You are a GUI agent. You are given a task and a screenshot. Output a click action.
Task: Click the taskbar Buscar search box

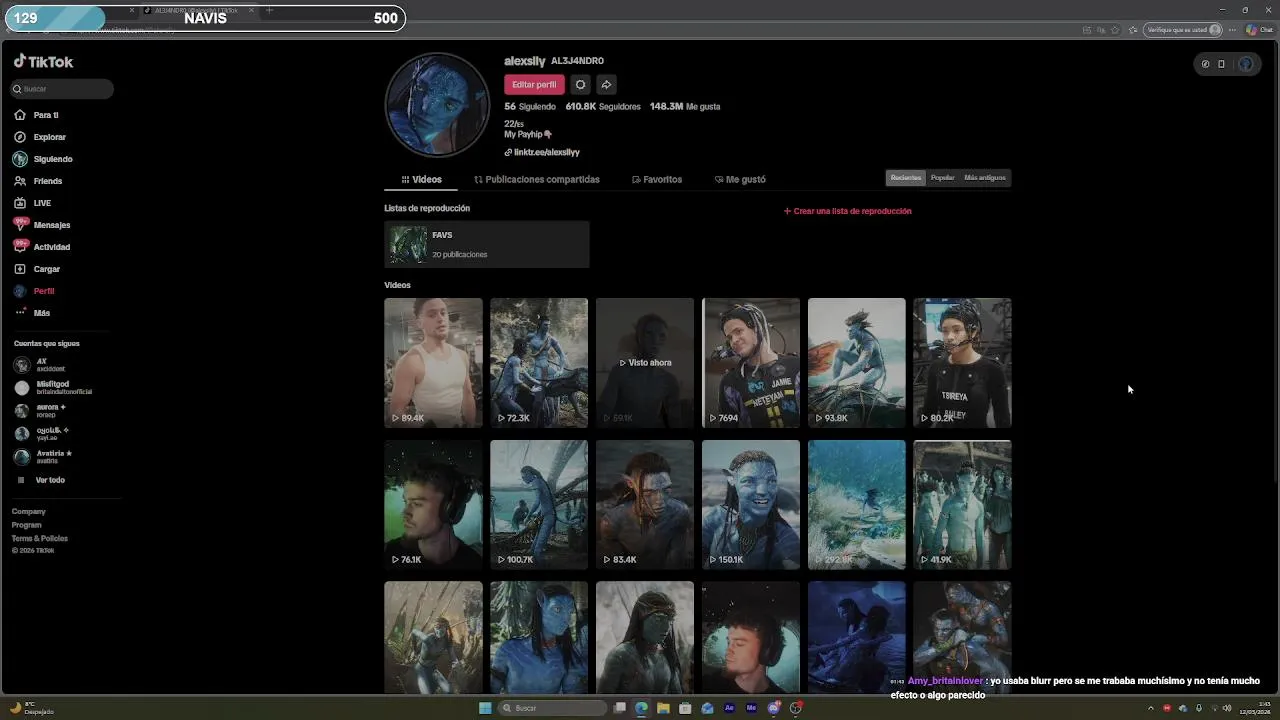point(552,708)
